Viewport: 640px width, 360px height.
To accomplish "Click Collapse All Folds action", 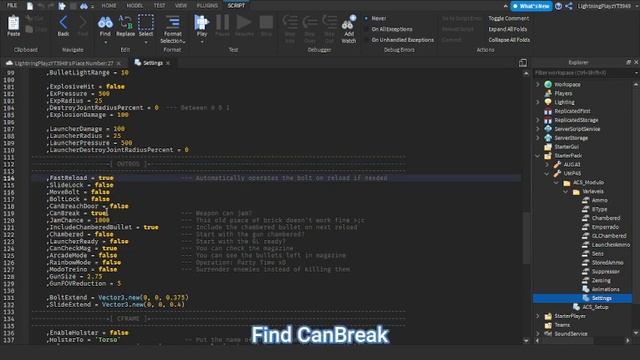I will pos(509,40).
